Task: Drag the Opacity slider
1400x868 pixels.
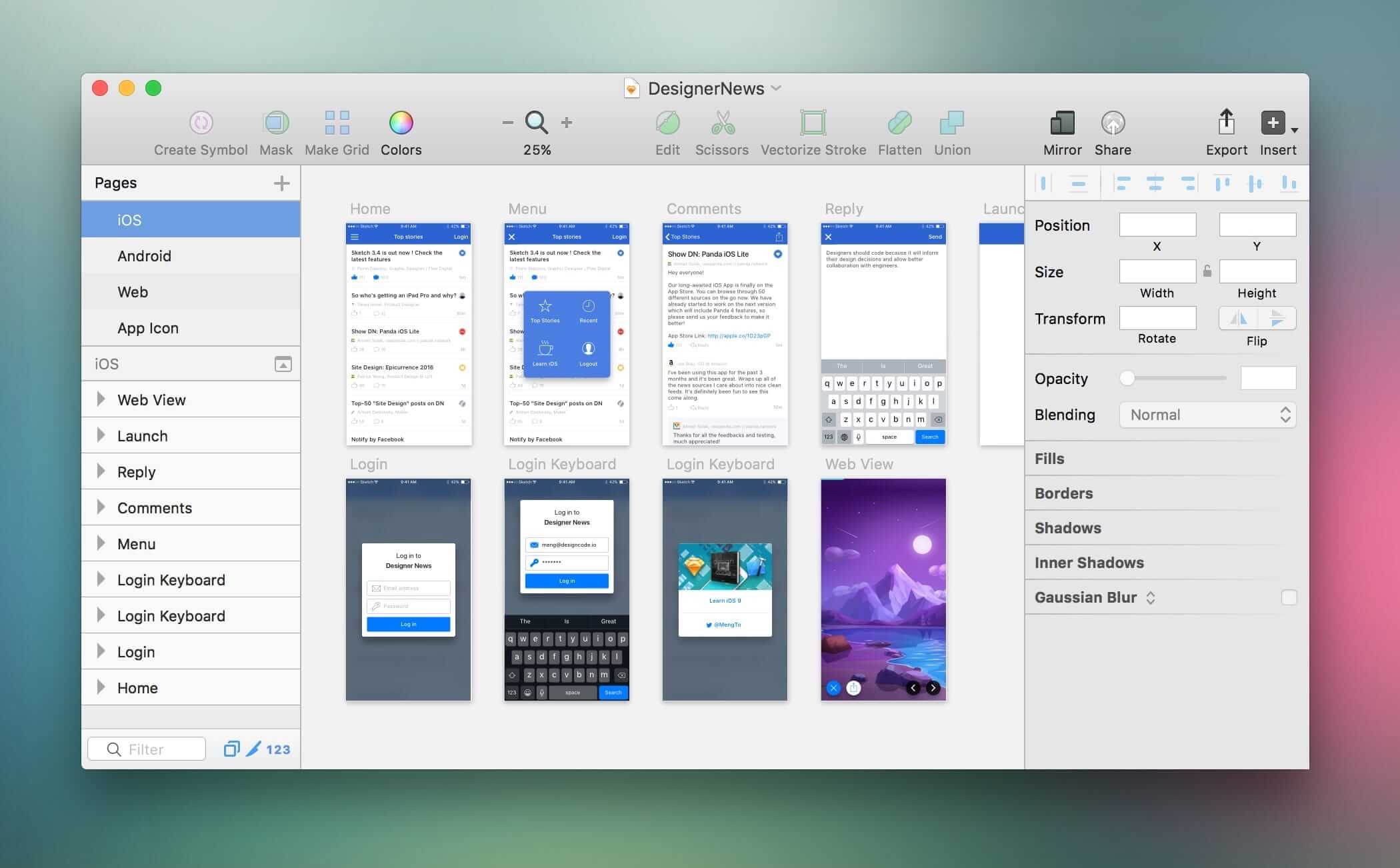Action: click(x=1128, y=379)
